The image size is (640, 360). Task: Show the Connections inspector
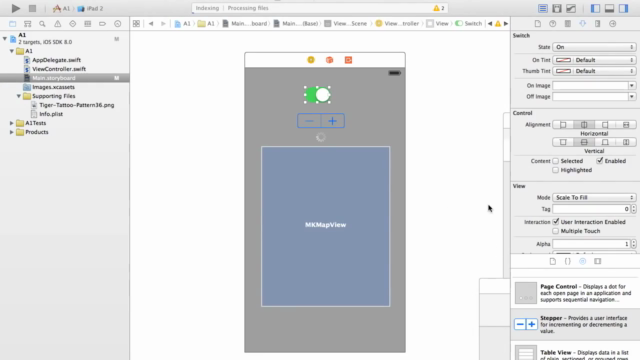(613, 24)
